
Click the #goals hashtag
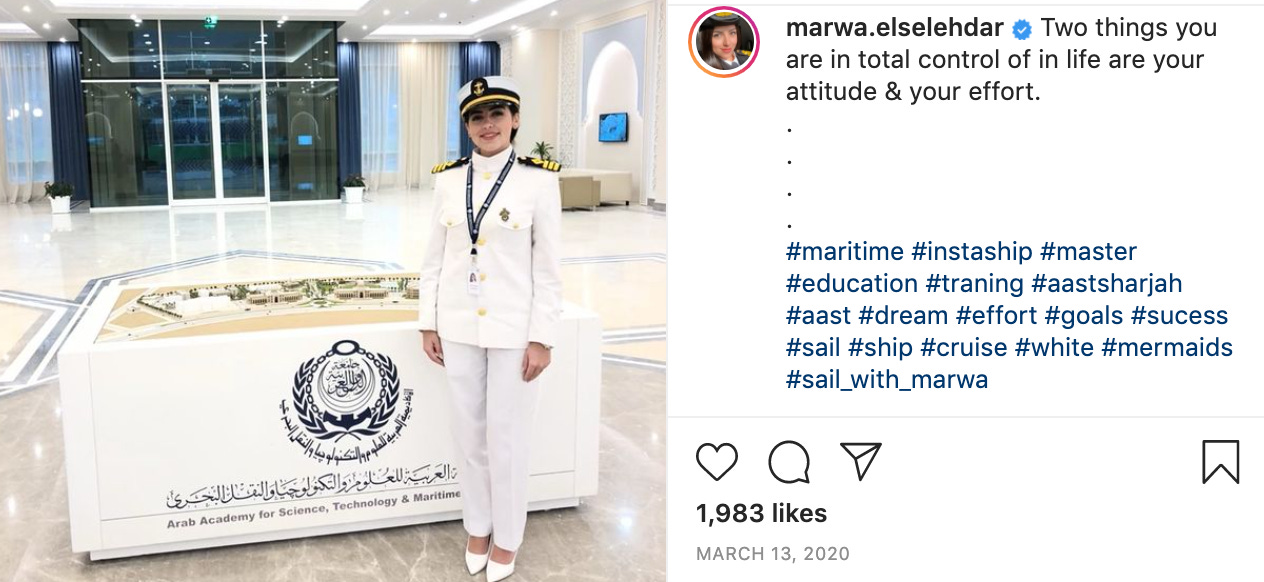[x=1084, y=315]
